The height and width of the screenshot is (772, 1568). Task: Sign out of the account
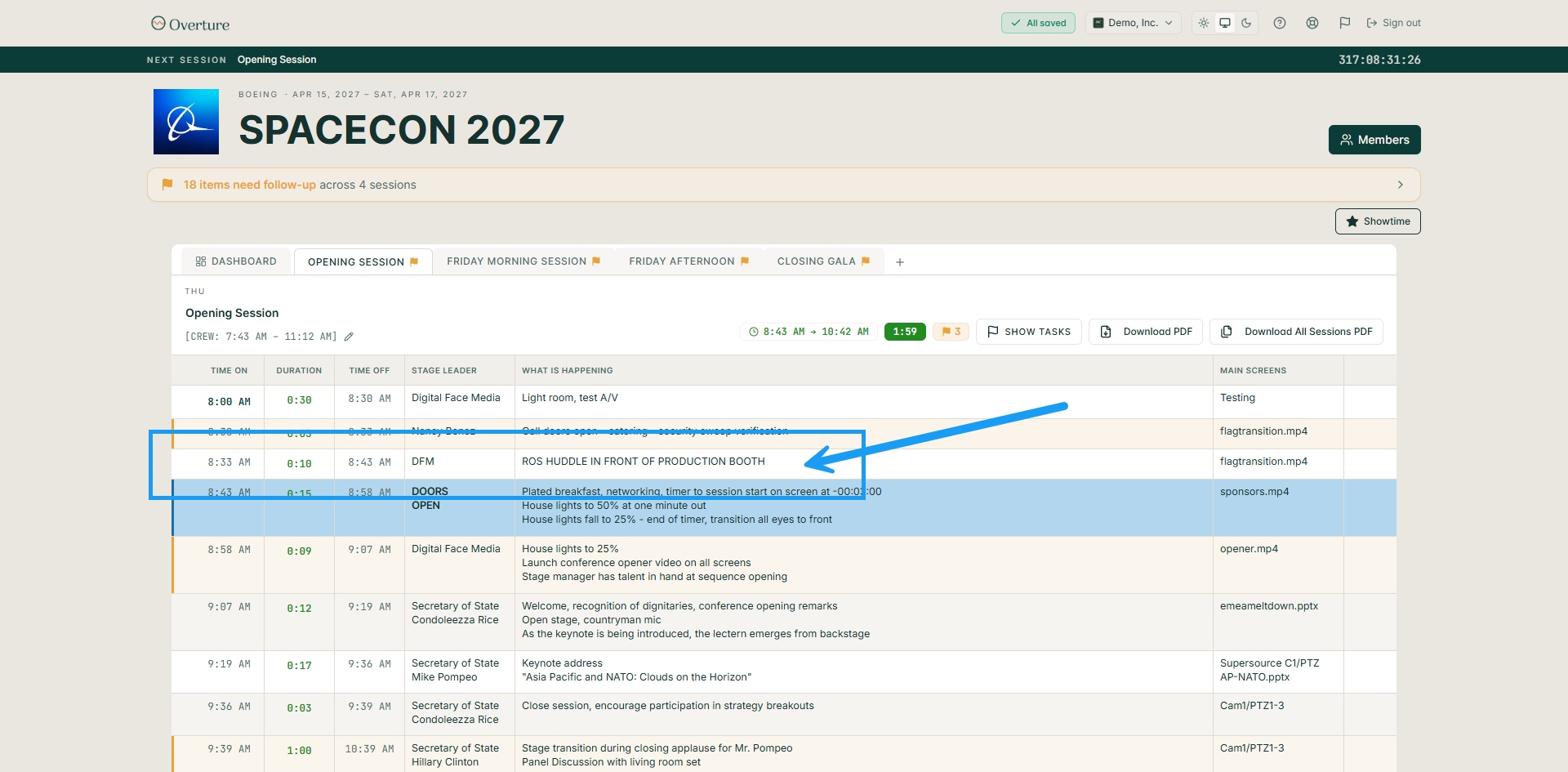(x=1393, y=23)
